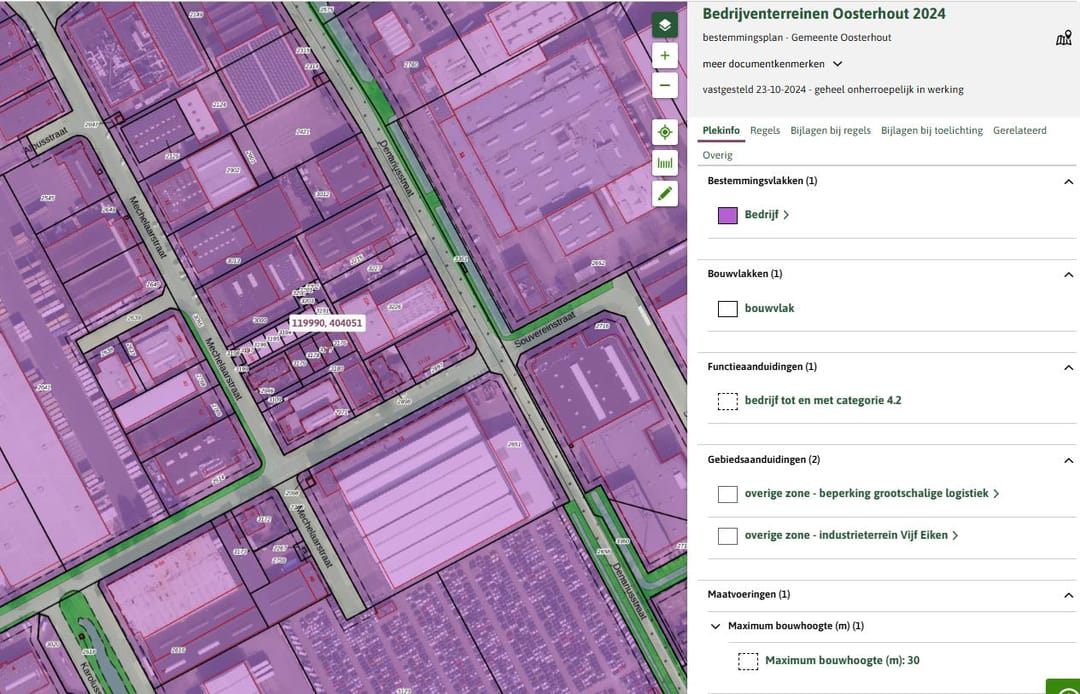Center map on my current location

click(665, 132)
